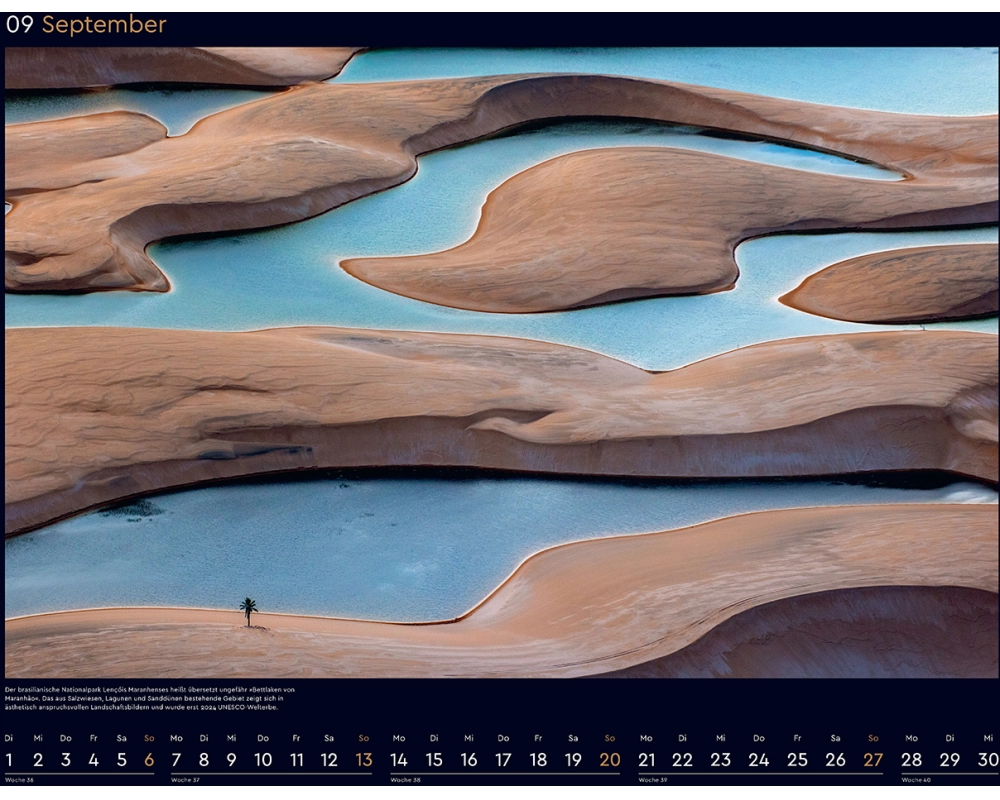Click the Woche 38 label
The width and height of the screenshot is (1000, 800).
[405, 780]
